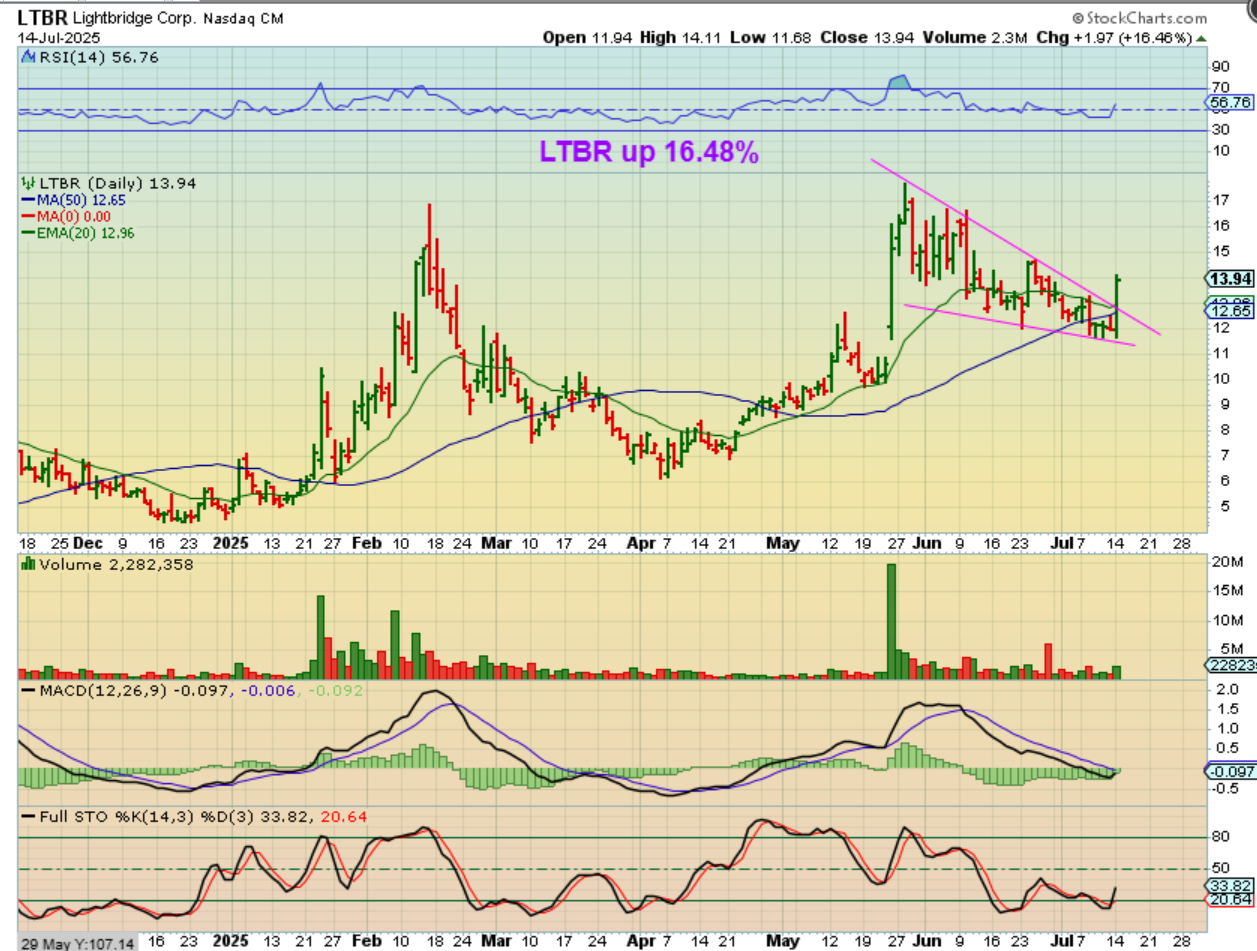The image size is (1257, 951).
Task: Click the RSI 56.76 value tag
Action: [x=1229, y=102]
